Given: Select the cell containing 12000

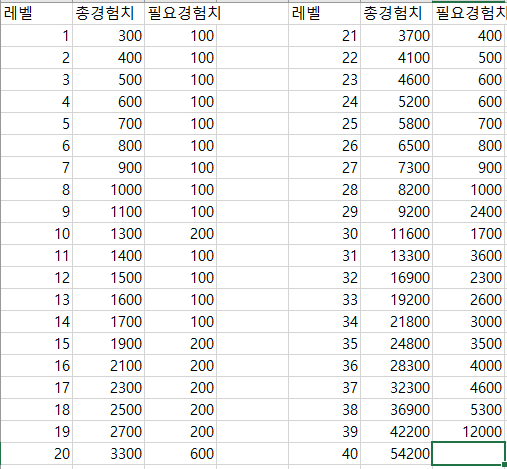Looking at the screenshot, I should (468, 431).
